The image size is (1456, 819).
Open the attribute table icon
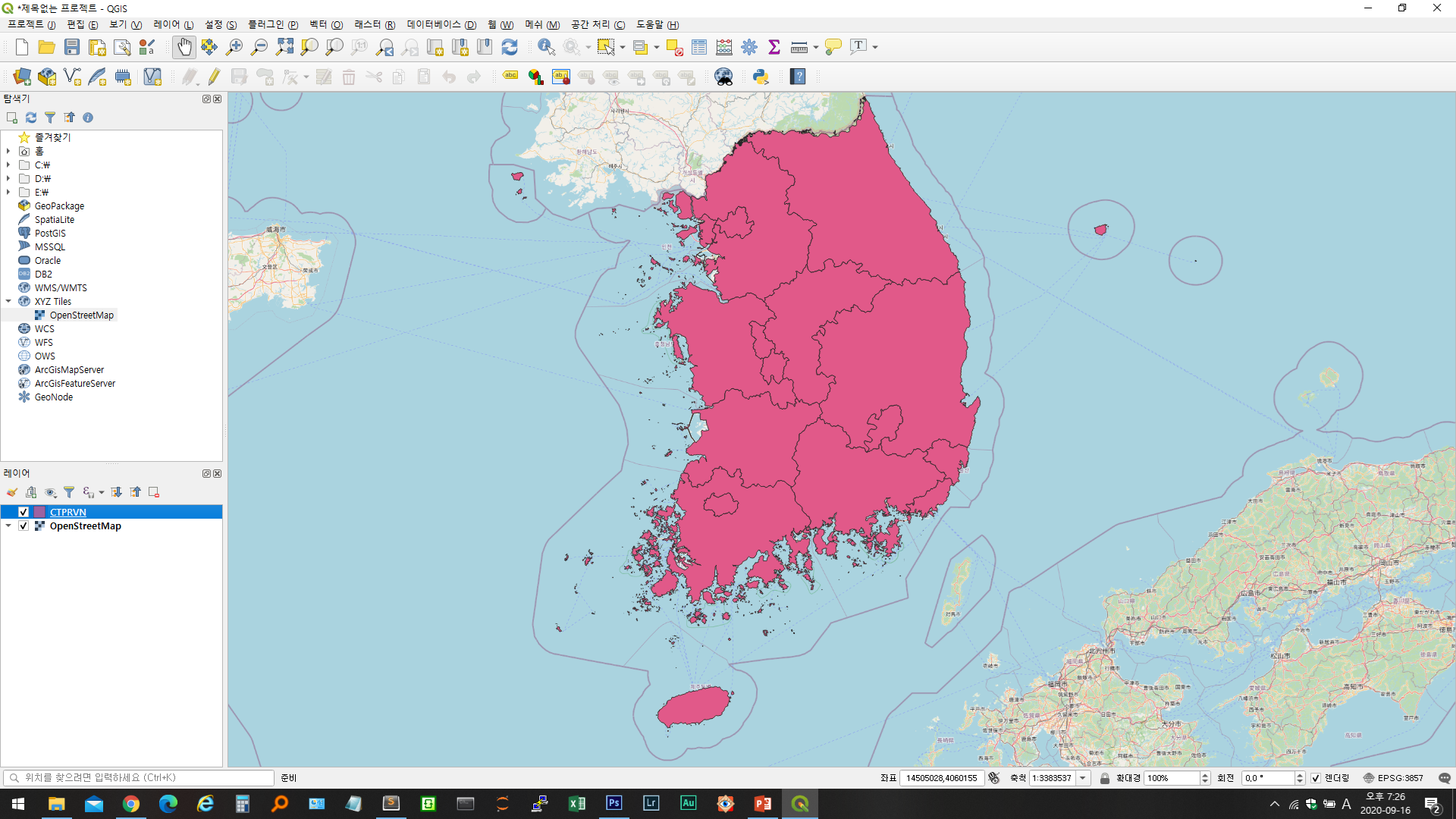(x=699, y=47)
